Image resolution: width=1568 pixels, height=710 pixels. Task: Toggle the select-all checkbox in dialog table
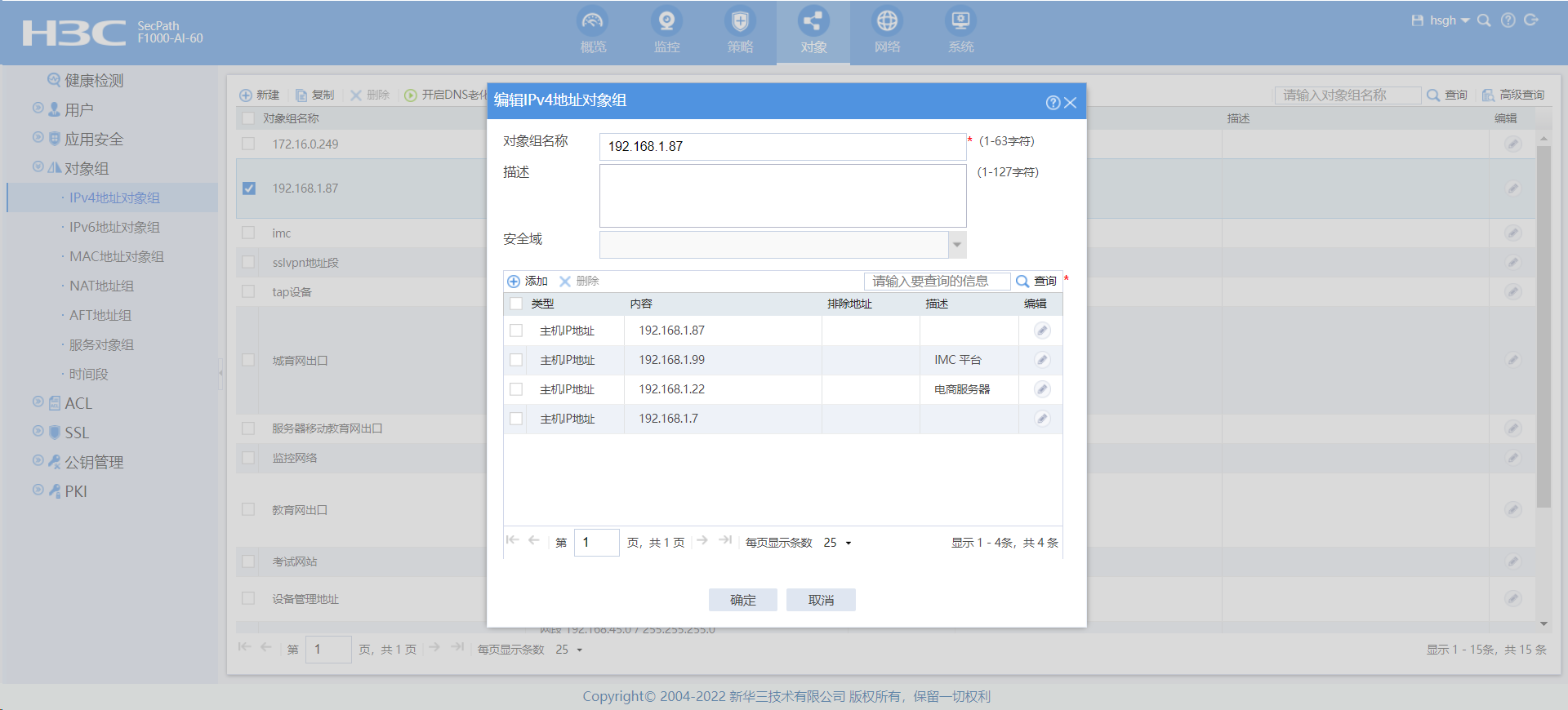516,304
